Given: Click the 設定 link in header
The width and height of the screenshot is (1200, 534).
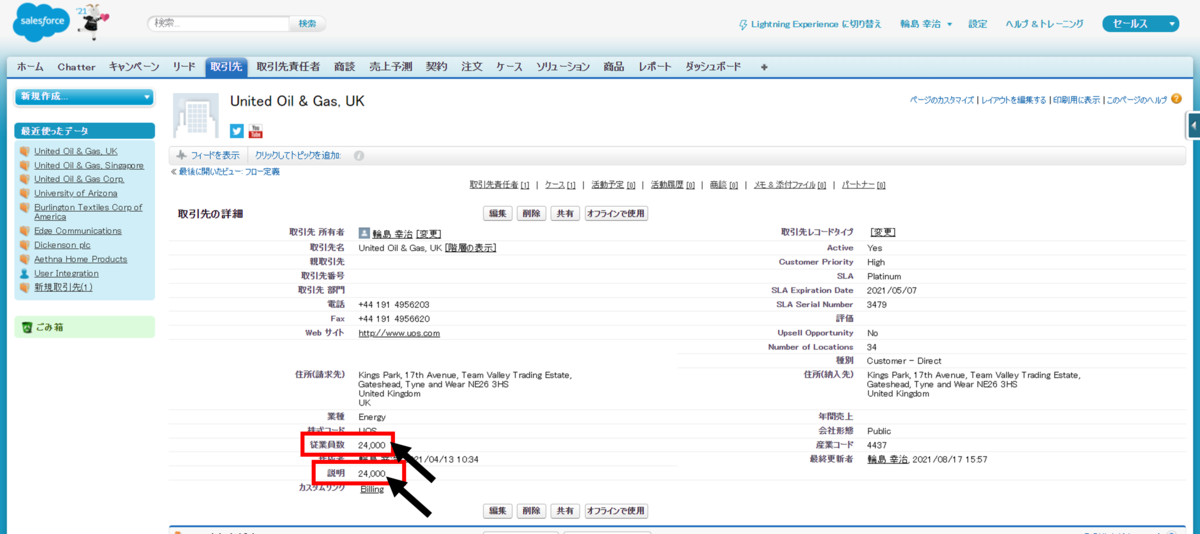Looking at the screenshot, I should (977, 24).
